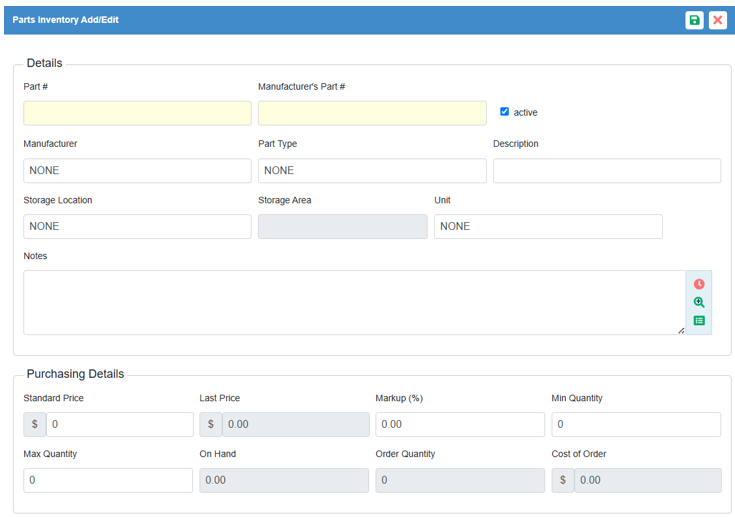Click the Markup (%) field

[460, 424]
